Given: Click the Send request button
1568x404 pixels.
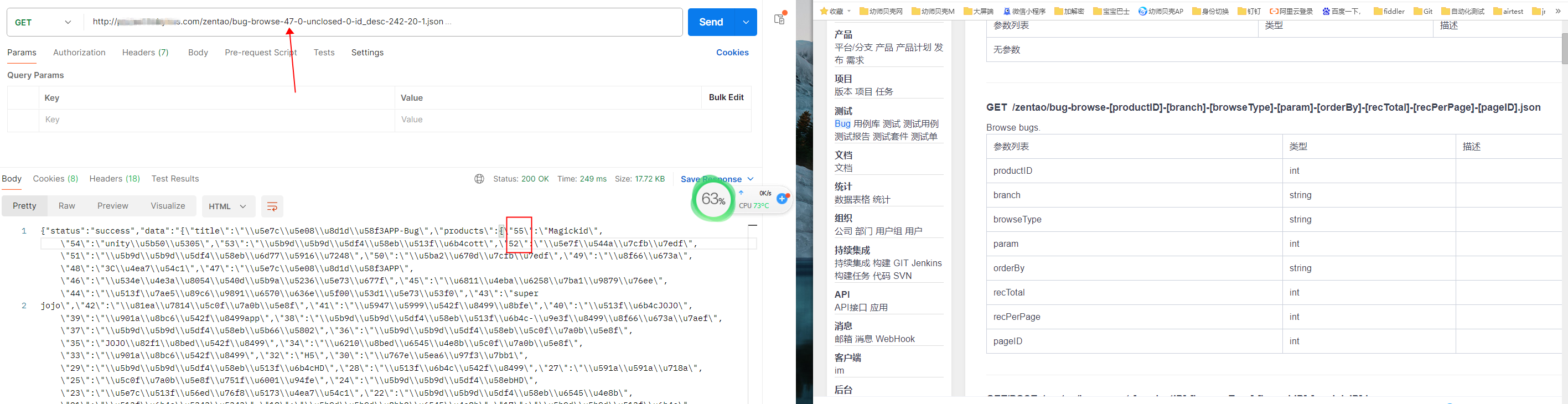Looking at the screenshot, I should 711,22.
